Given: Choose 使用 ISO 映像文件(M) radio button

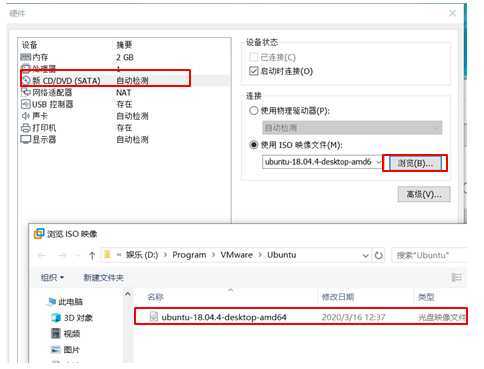Looking at the screenshot, I should pos(254,145).
